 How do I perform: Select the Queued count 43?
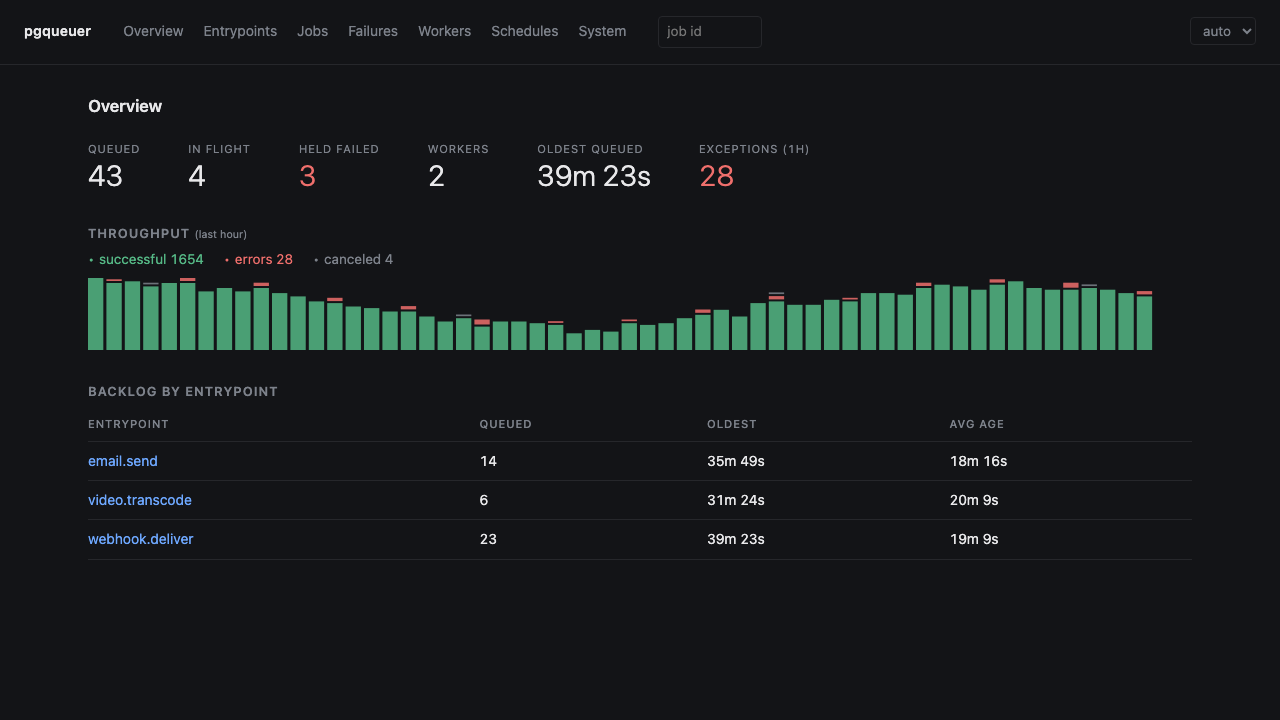pos(105,176)
